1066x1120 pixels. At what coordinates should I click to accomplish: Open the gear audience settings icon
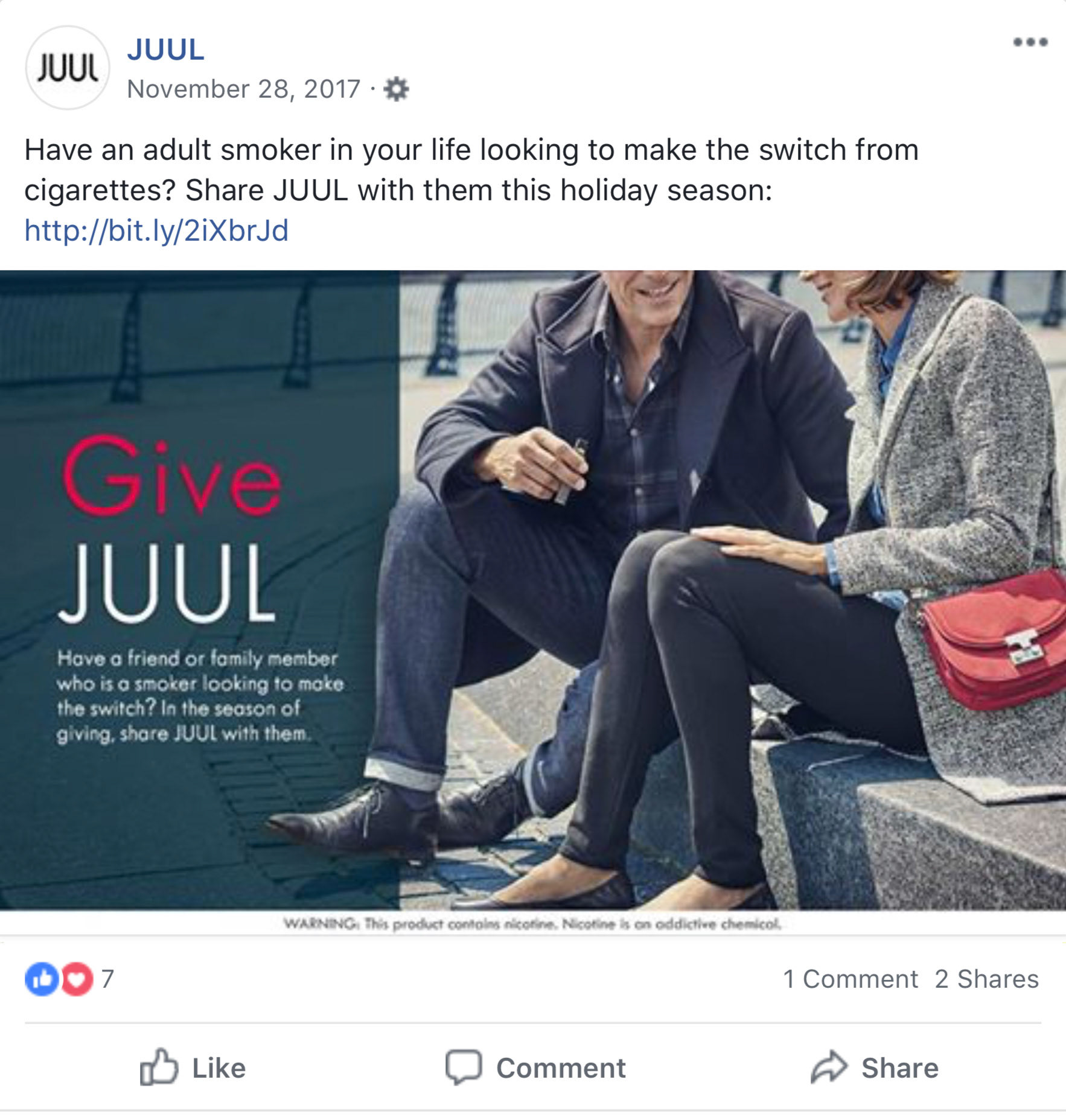click(x=396, y=89)
